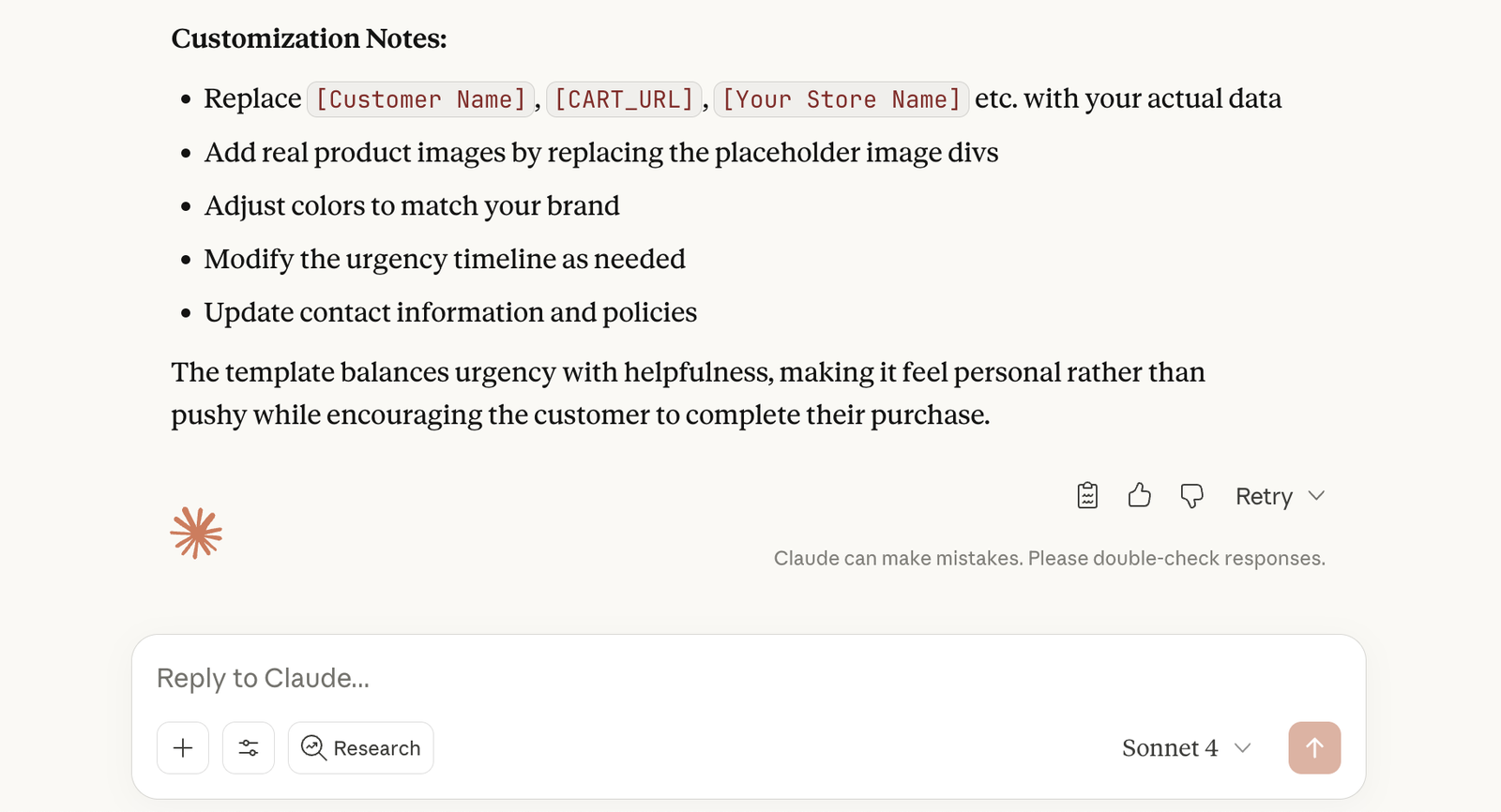Open the tools sliders settings icon
1501x812 pixels.
pyautogui.click(x=249, y=747)
